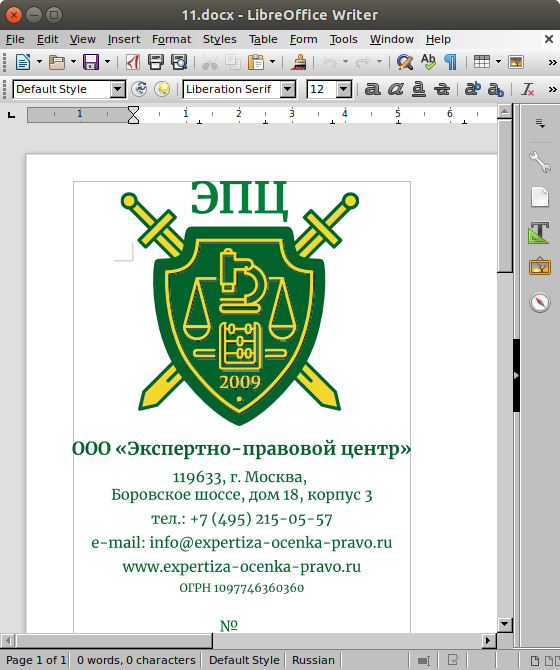Toggle Subscript formatting
The width and height of the screenshot is (560, 670).
tap(496, 89)
